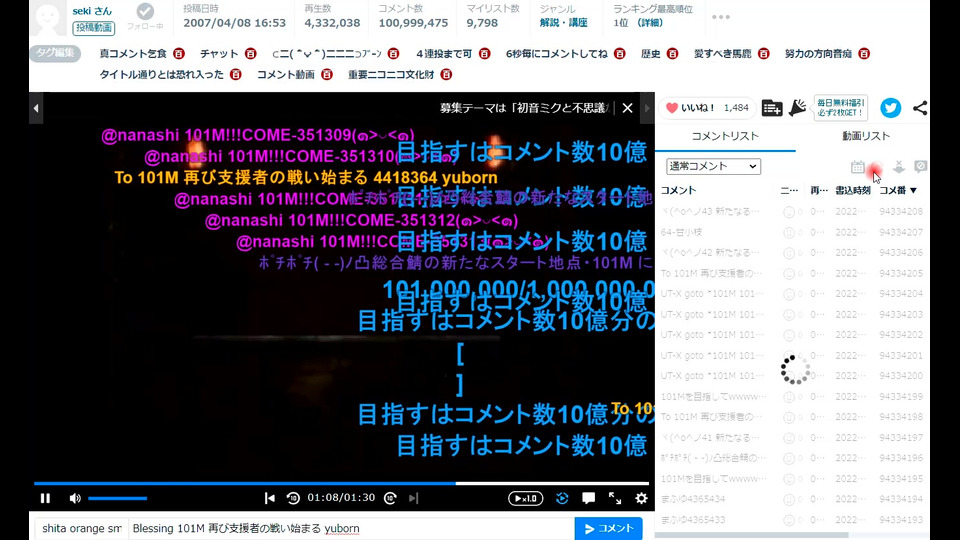Click nicoru icon on row 94334194
The image size is (960, 540).
(789, 499)
